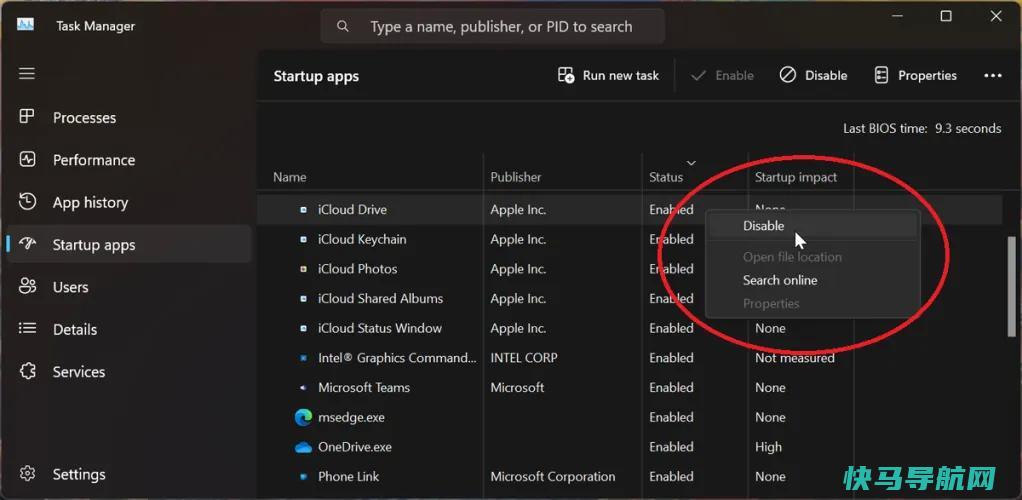The image size is (1022, 500).
Task: Open Settings in the sidebar
Action: click(x=129, y=474)
